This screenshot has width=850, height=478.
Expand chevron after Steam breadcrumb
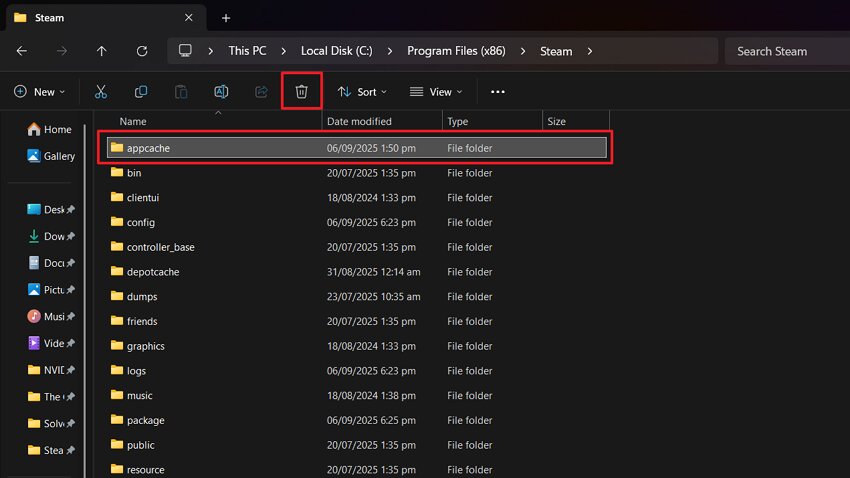[x=590, y=51]
